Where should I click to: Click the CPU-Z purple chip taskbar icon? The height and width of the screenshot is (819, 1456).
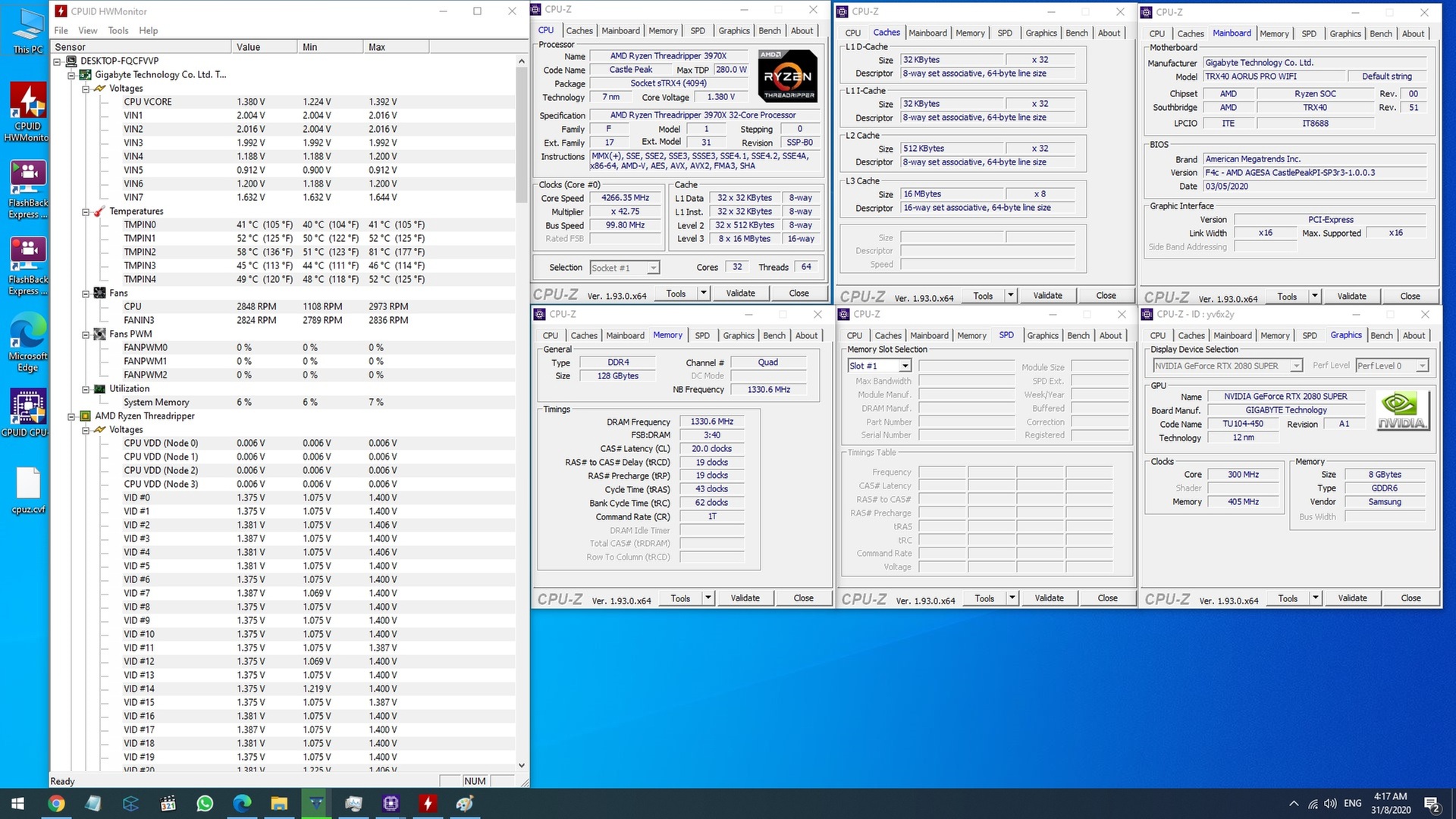391,804
